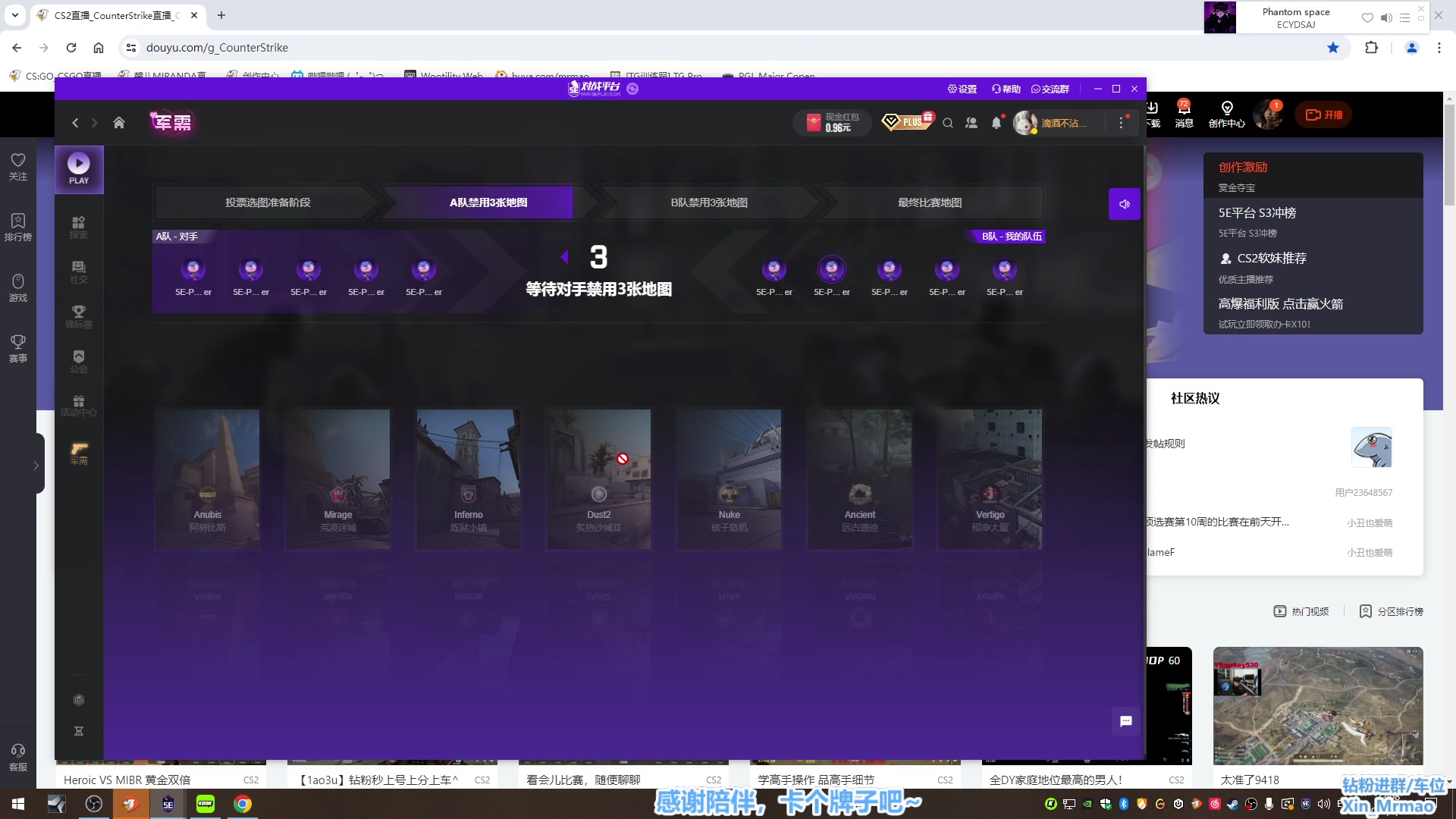Navigate back in the 5E platform window
The image size is (1456, 819).
tap(75, 123)
